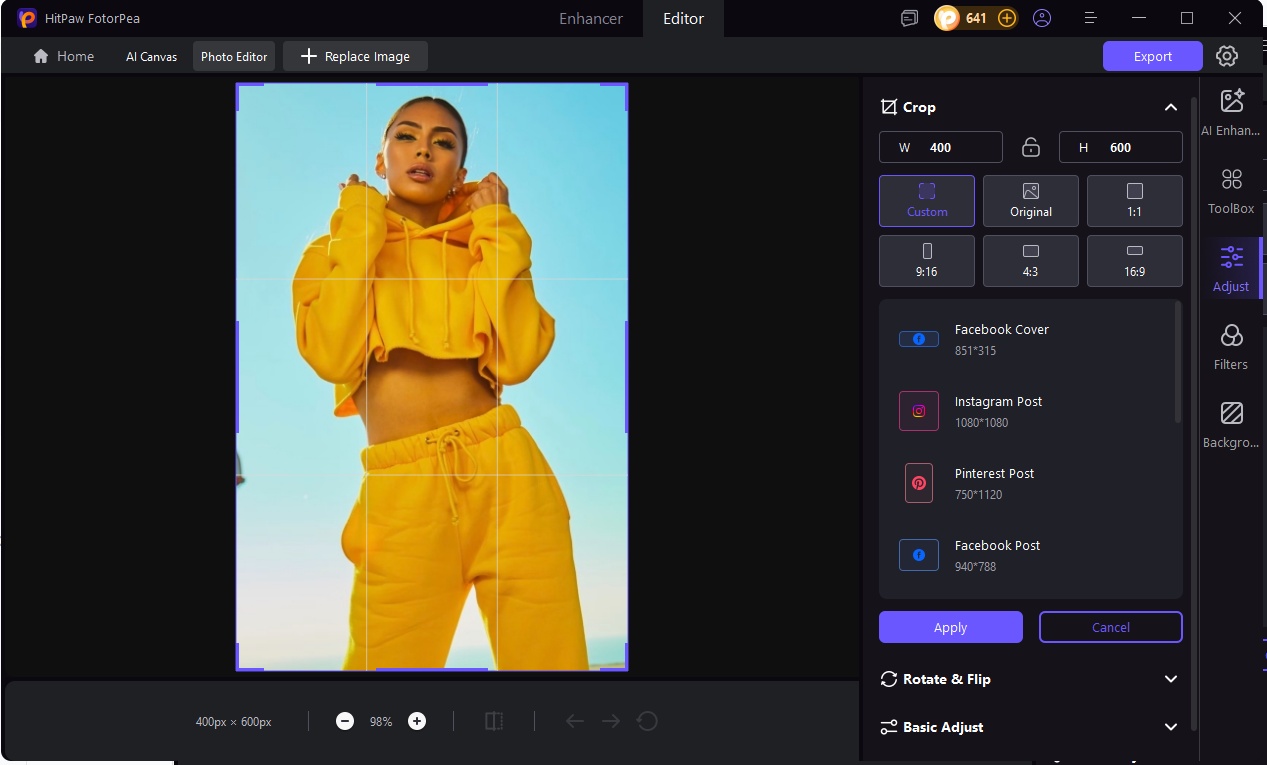This screenshot has width=1267, height=765.
Task: Select the 9:16 crop ratio
Action: 926,260
